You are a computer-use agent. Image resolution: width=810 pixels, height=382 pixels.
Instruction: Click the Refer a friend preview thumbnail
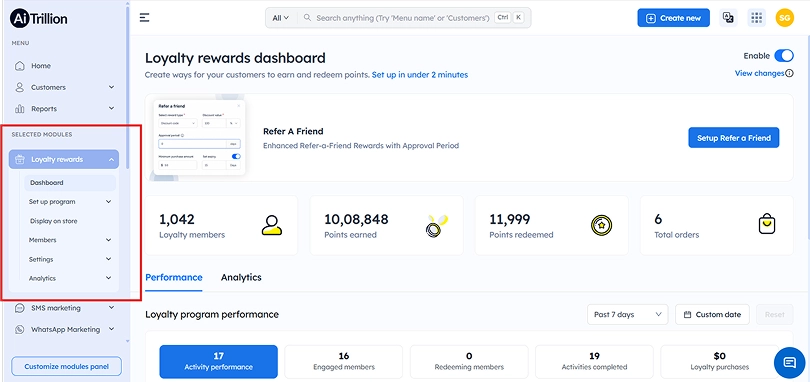[199, 137]
